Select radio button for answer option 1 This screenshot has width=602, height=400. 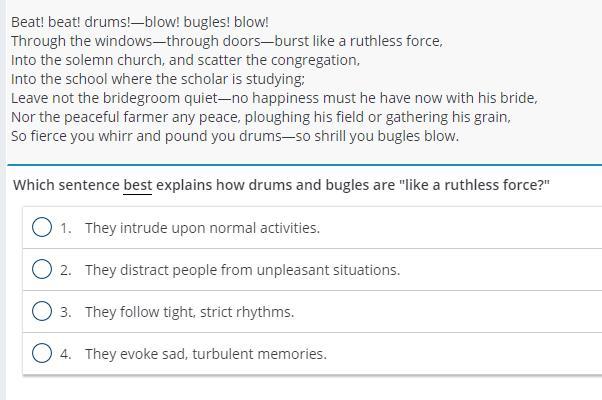point(42,227)
